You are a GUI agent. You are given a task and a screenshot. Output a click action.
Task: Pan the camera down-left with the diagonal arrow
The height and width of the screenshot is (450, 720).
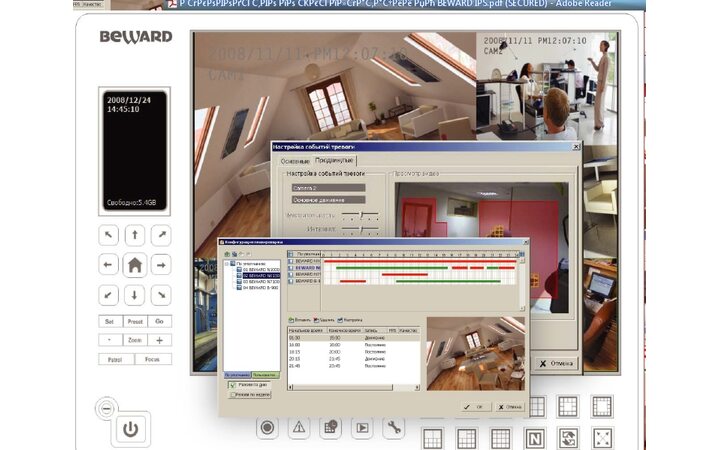(108, 295)
